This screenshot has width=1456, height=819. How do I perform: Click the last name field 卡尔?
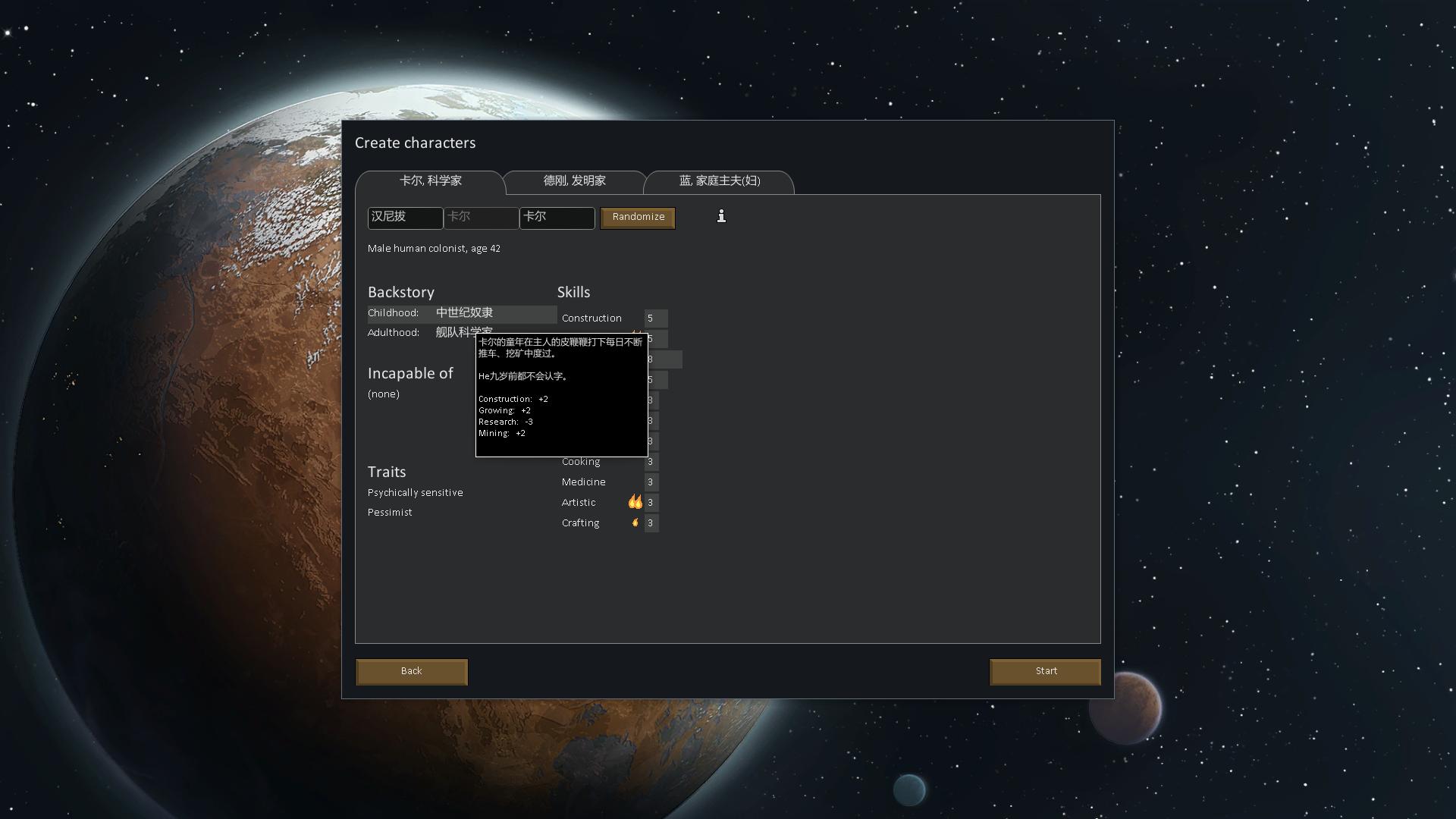point(557,218)
